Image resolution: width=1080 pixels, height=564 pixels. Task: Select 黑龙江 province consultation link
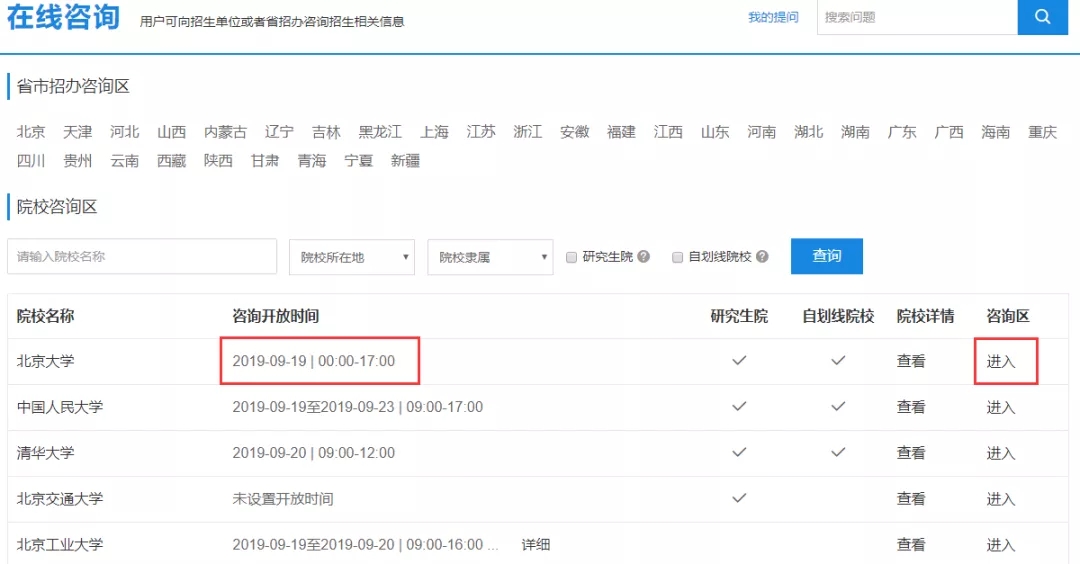click(x=380, y=132)
